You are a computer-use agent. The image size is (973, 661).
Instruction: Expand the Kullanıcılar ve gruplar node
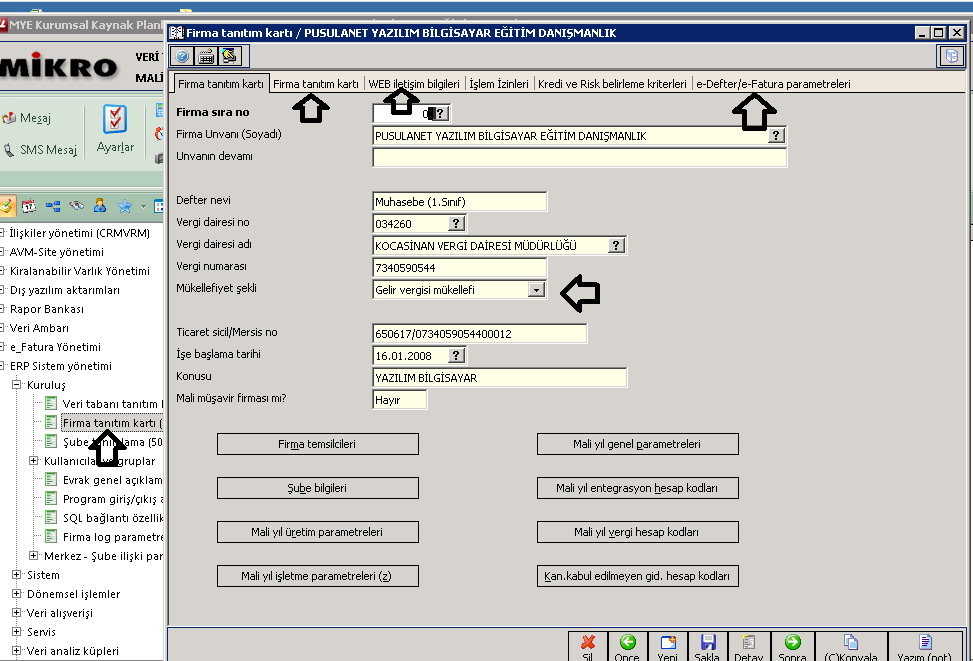(x=34, y=461)
